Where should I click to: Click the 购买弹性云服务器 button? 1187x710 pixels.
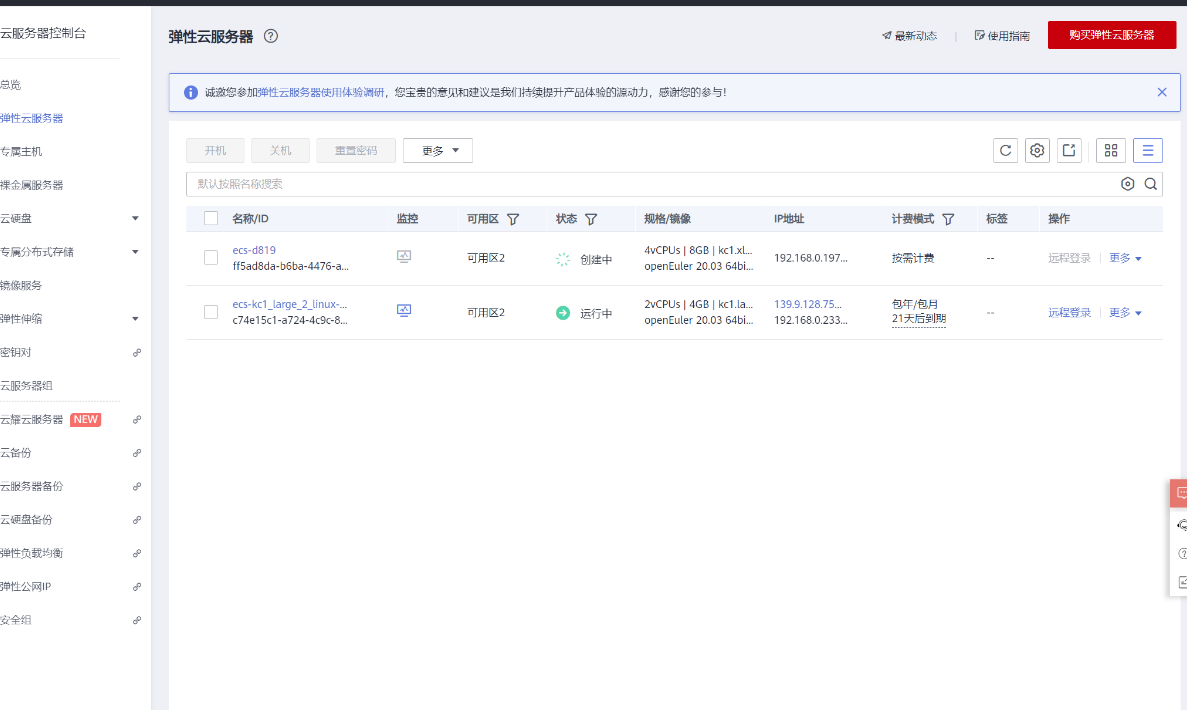point(1111,33)
